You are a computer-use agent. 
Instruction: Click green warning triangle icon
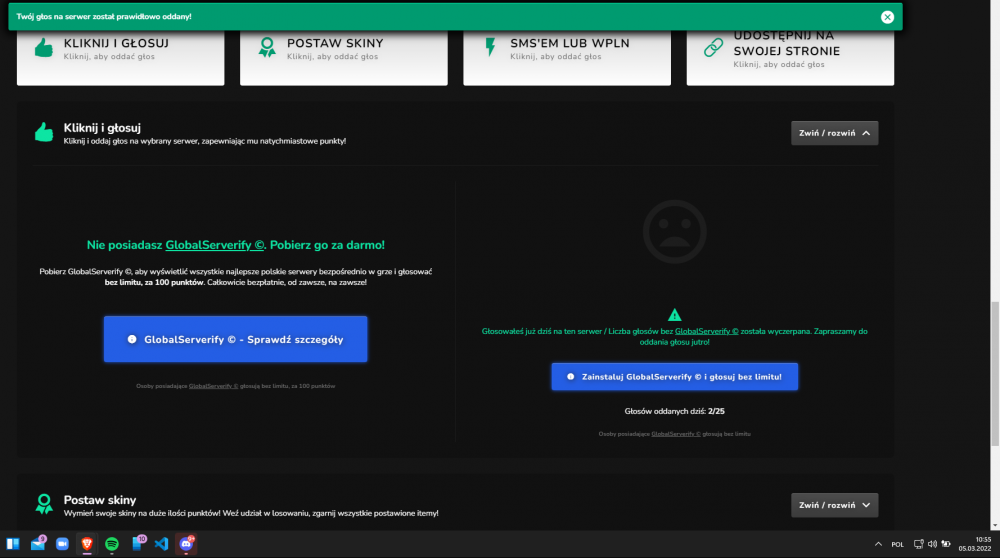674,315
